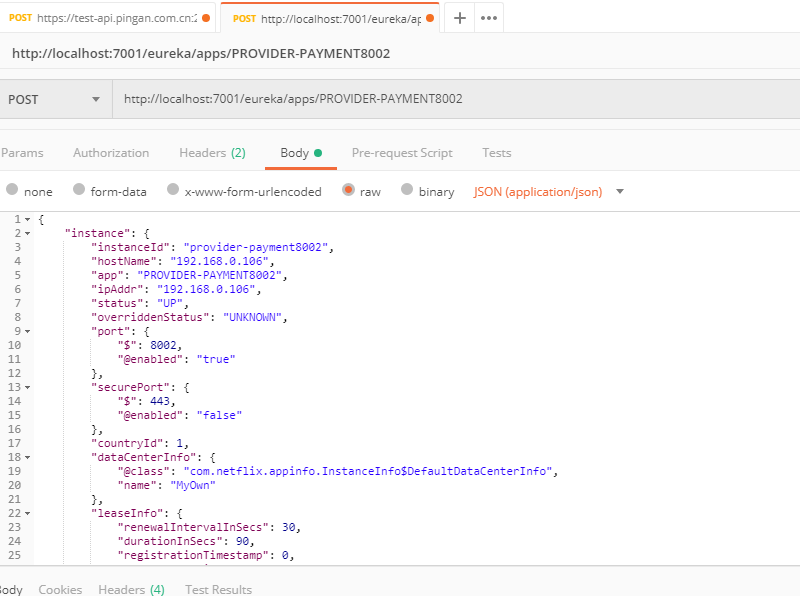Switch to the Tests tab
This screenshot has width=800, height=596.
(497, 153)
